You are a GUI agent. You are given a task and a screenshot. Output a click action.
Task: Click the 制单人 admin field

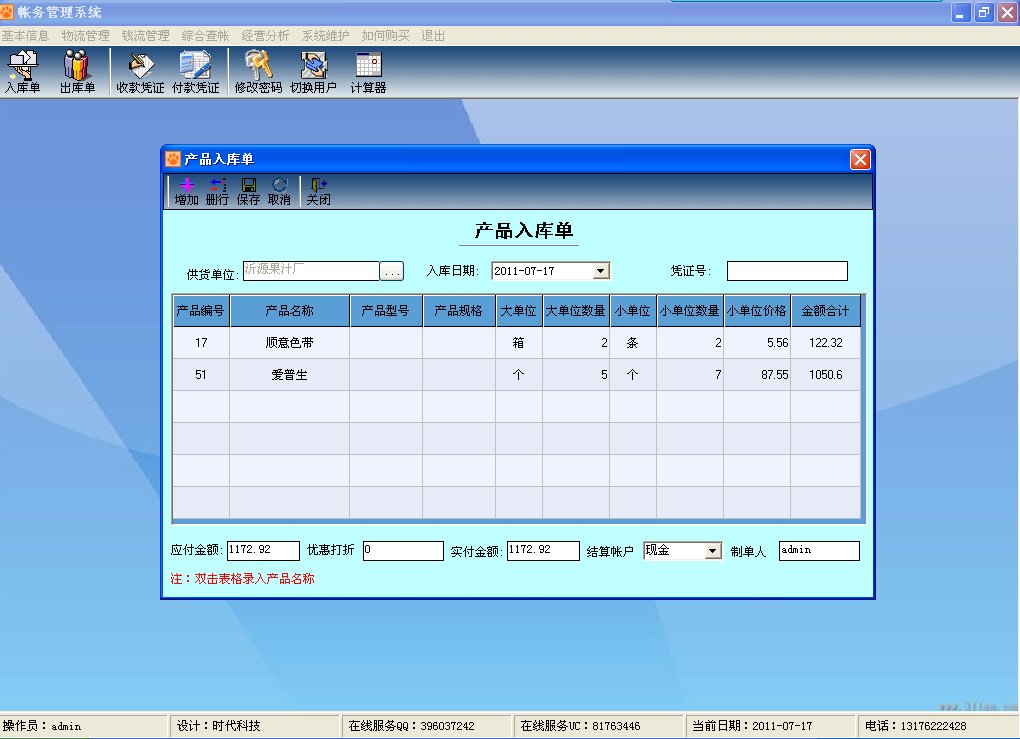point(819,550)
